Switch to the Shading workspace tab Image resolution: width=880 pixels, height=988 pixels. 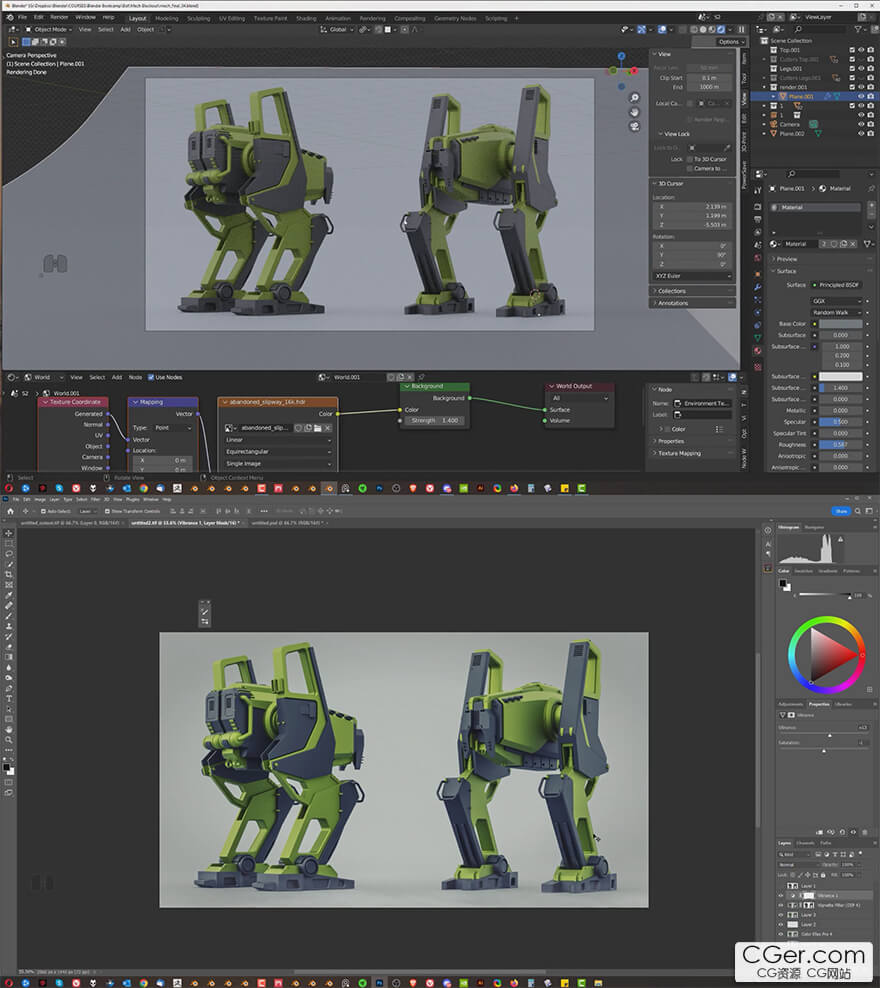coord(306,18)
